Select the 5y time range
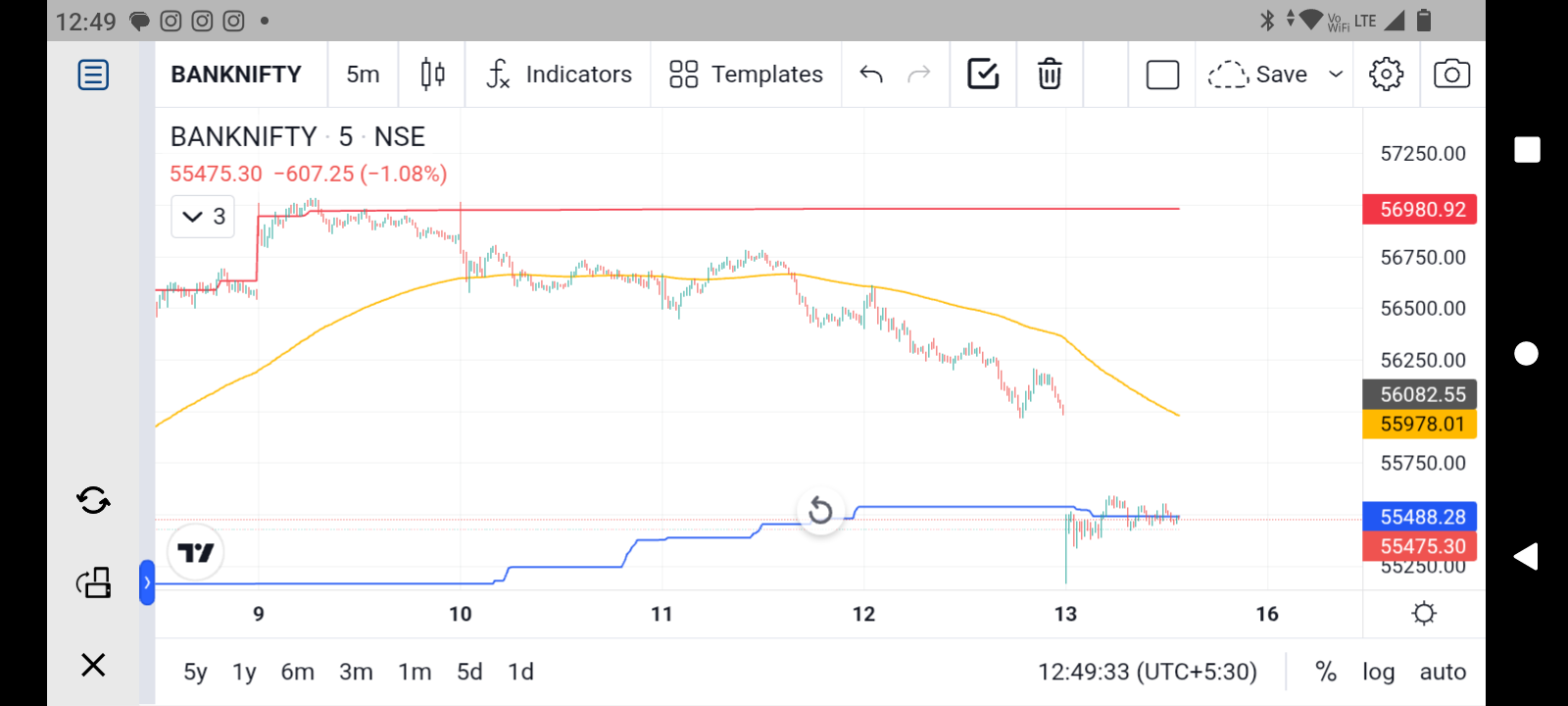Viewport: 1568px width, 706px height. click(x=195, y=672)
